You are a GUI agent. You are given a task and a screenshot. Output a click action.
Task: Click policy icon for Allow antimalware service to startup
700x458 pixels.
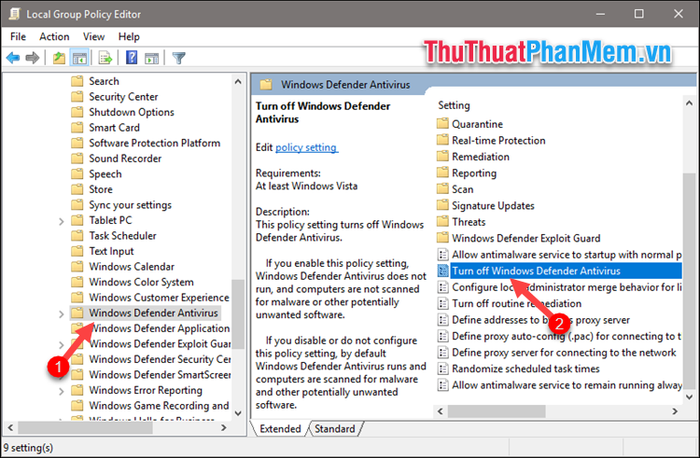(x=443, y=254)
